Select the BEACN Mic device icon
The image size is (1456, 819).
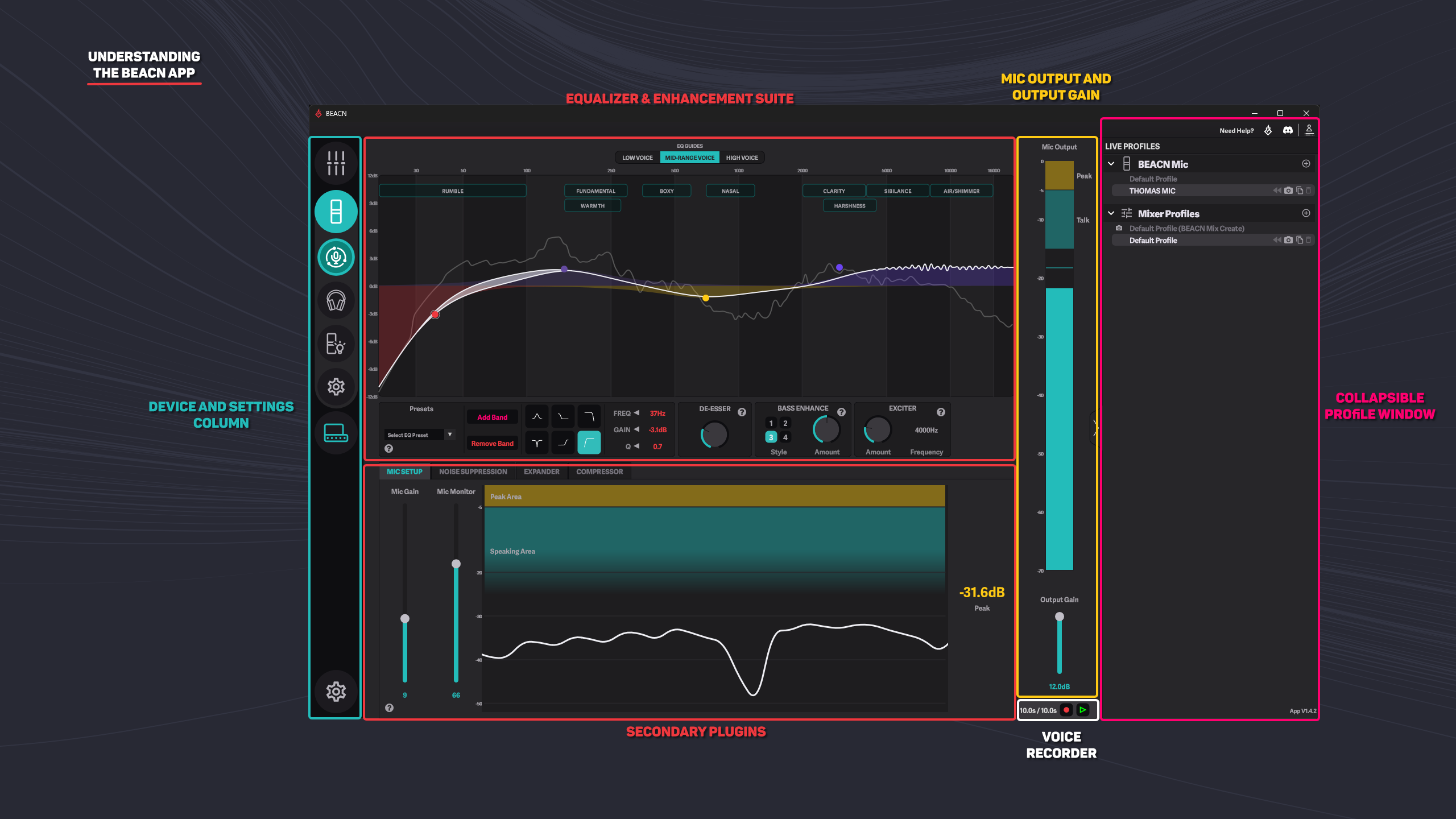[336, 212]
